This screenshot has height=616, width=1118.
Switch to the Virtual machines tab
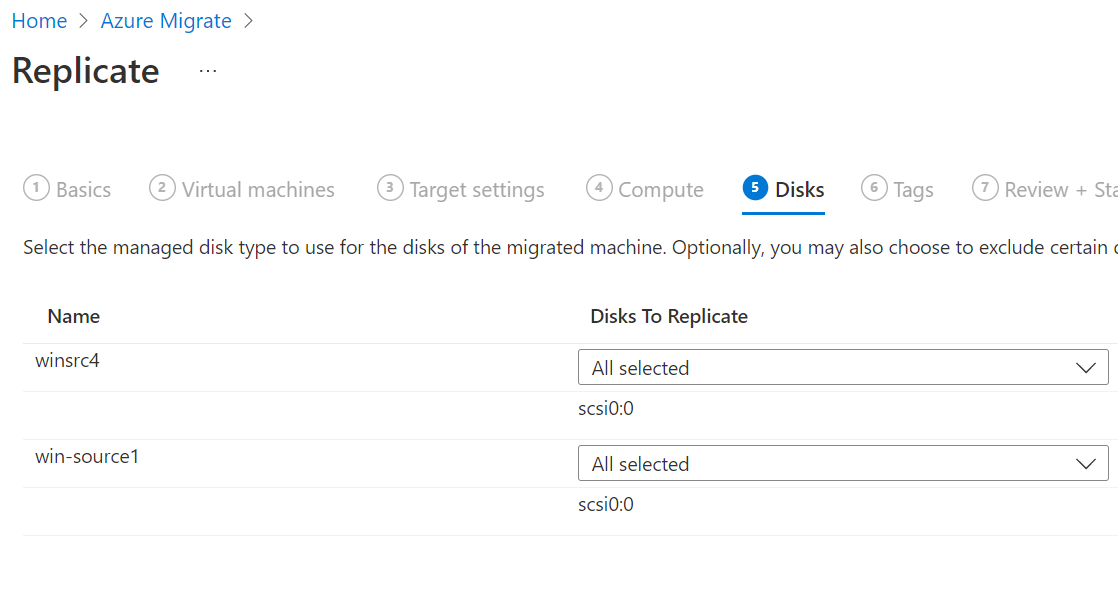click(x=258, y=190)
